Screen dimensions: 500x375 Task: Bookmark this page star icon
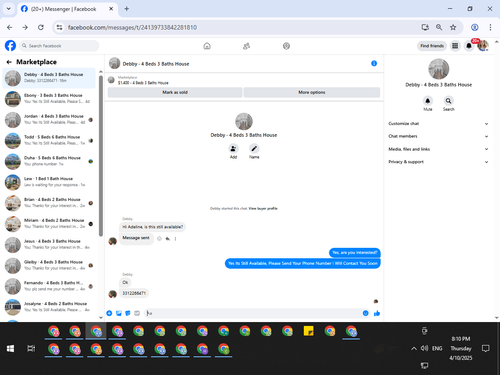pyautogui.click(x=453, y=27)
